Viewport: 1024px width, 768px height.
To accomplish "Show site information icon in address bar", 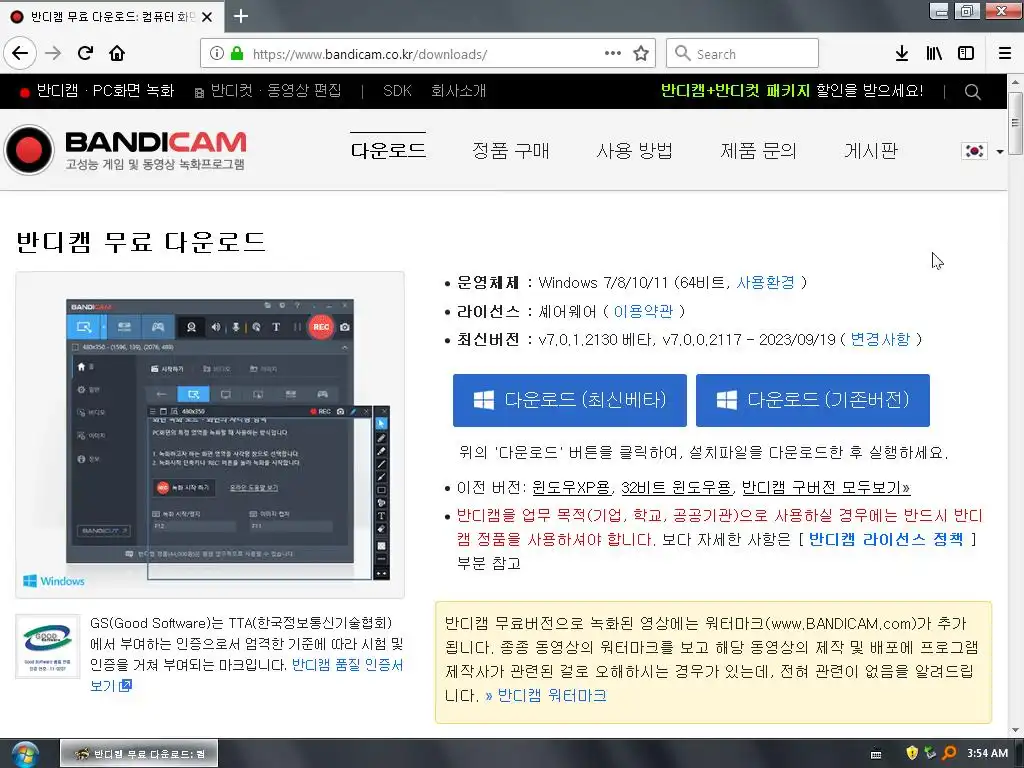I will point(216,54).
